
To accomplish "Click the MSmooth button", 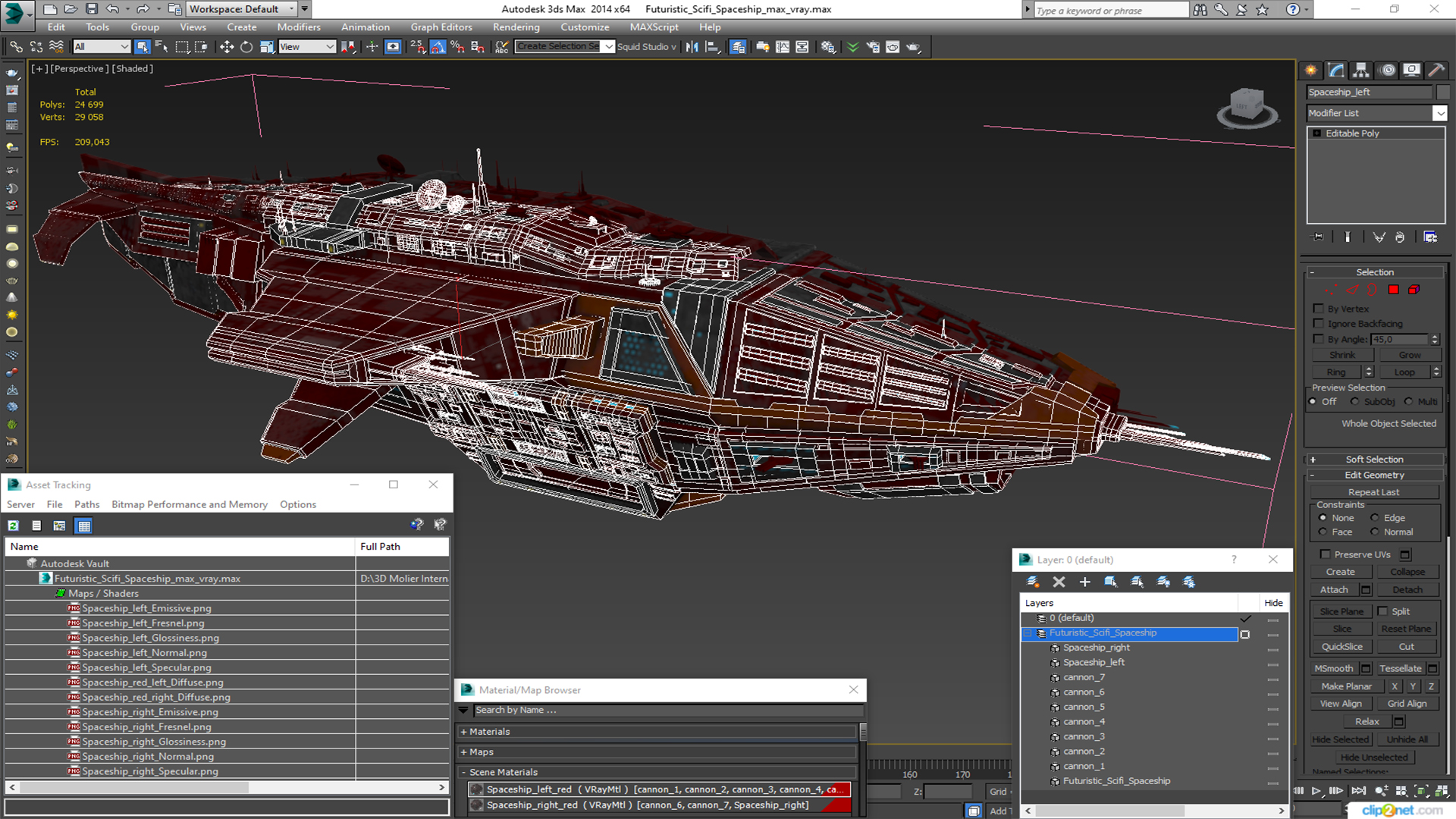I will [1333, 669].
